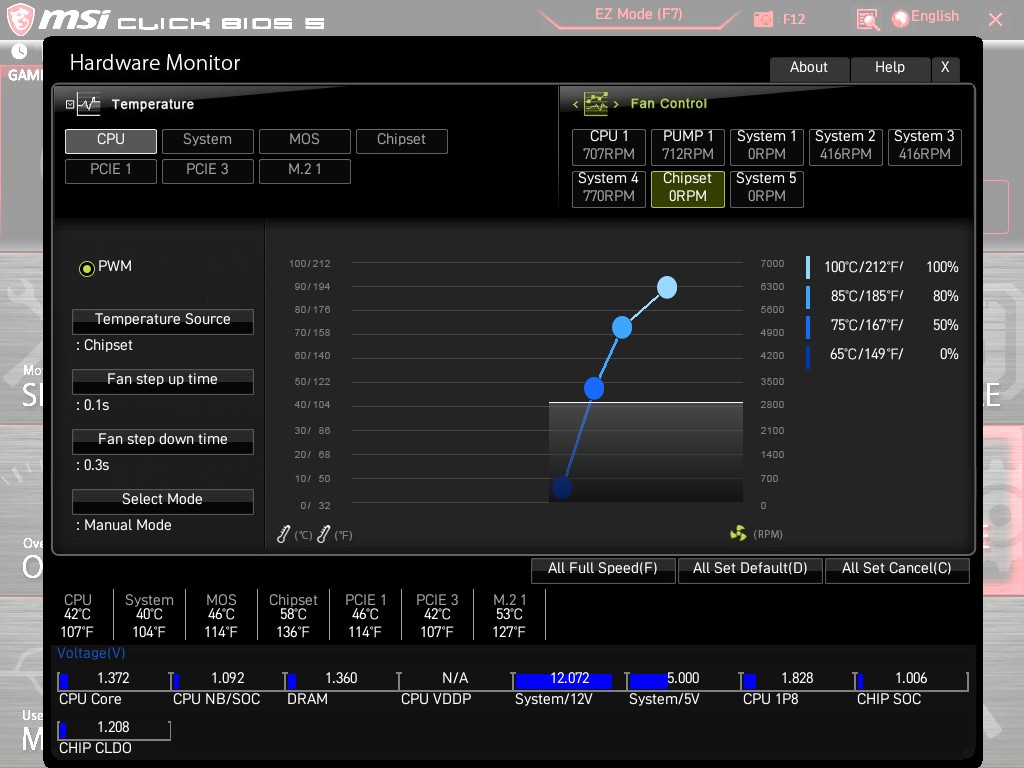Click the 100% fan curve point
1024x768 pixels.
click(x=667, y=287)
